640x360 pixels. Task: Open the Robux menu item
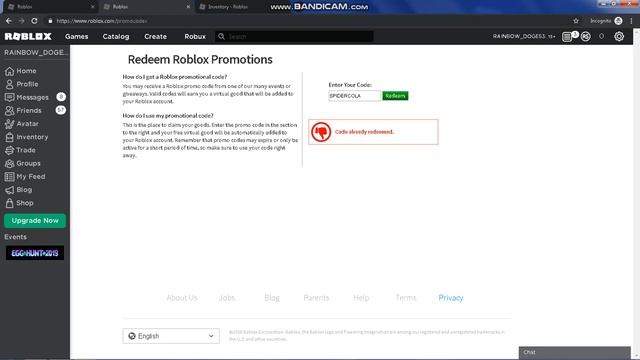(195, 36)
